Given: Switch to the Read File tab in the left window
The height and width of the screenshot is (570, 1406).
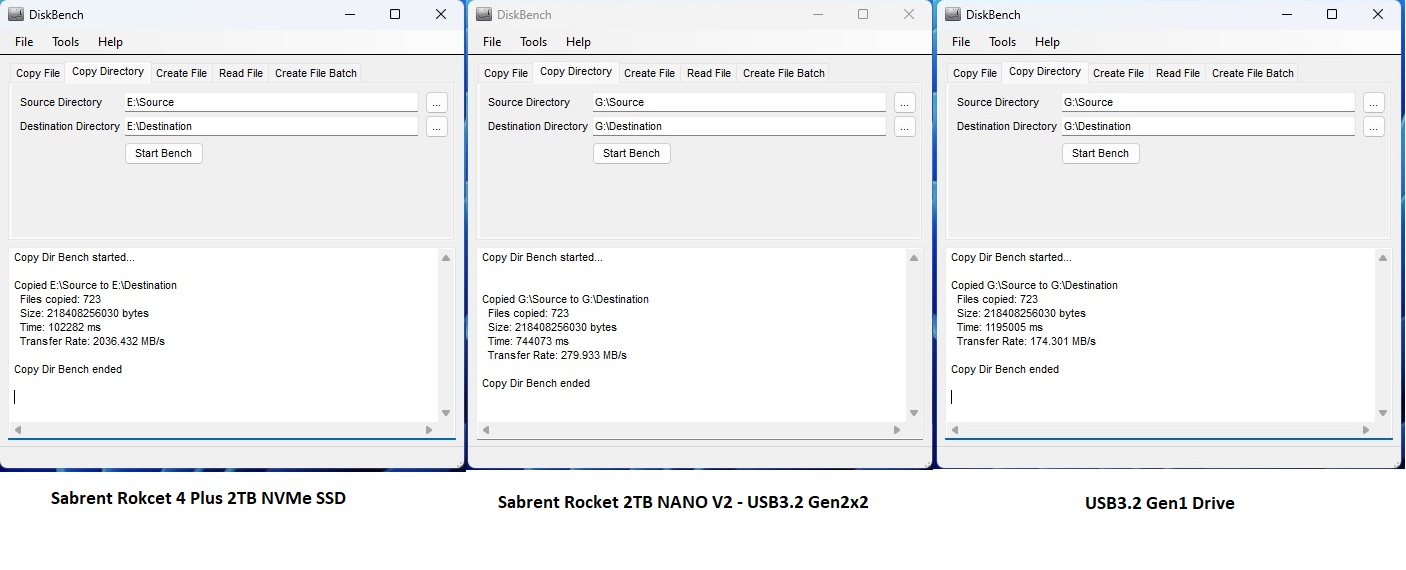Looking at the screenshot, I should pos(241,73).
